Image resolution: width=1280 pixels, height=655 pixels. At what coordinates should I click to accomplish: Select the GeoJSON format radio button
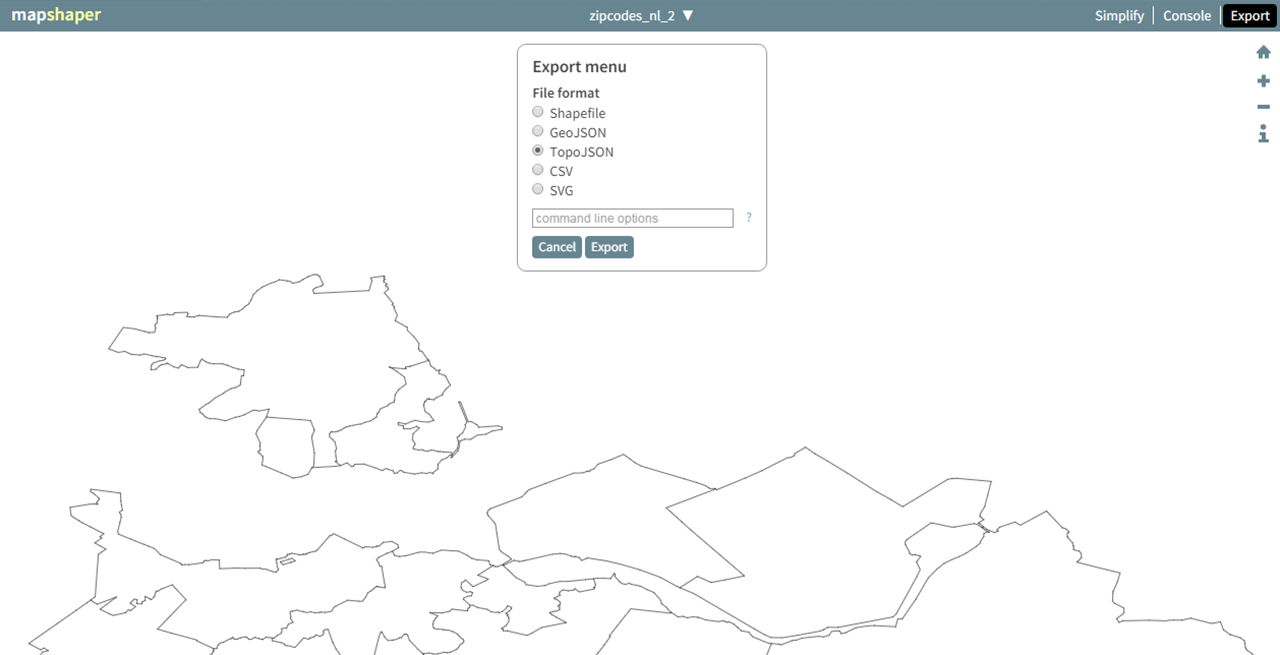538,131
